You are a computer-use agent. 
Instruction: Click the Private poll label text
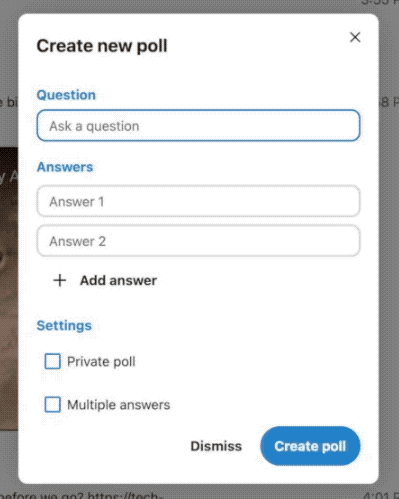click(x=101, y=362)
